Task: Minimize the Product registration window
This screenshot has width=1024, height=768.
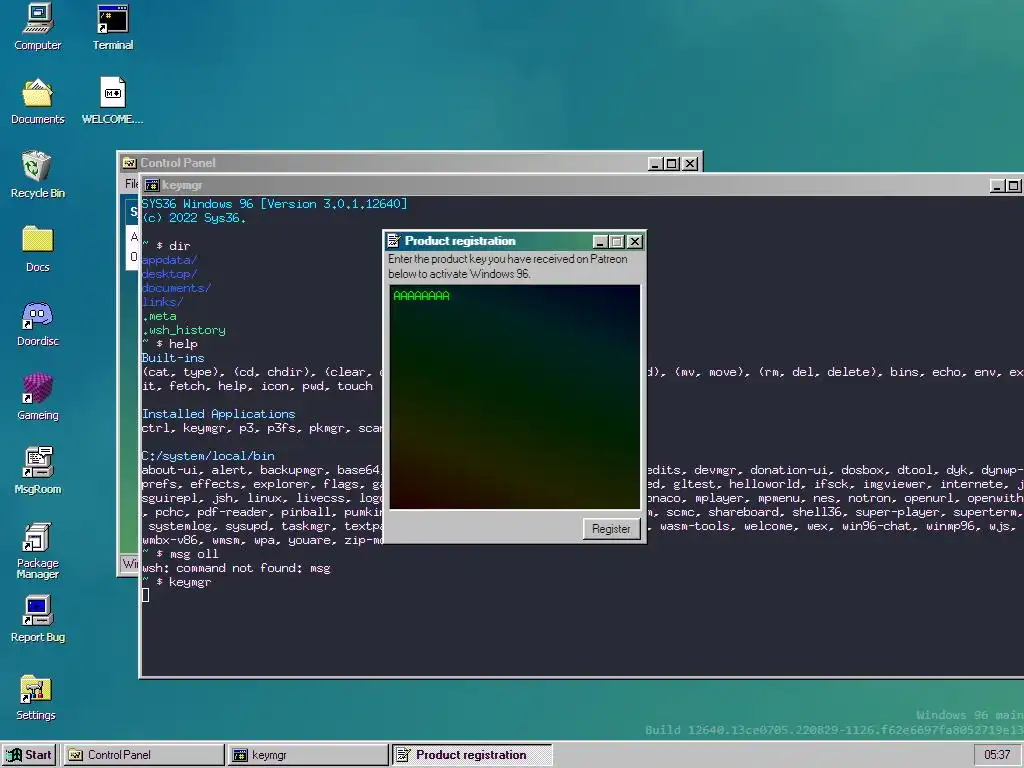Action: (x=600, y=242)
